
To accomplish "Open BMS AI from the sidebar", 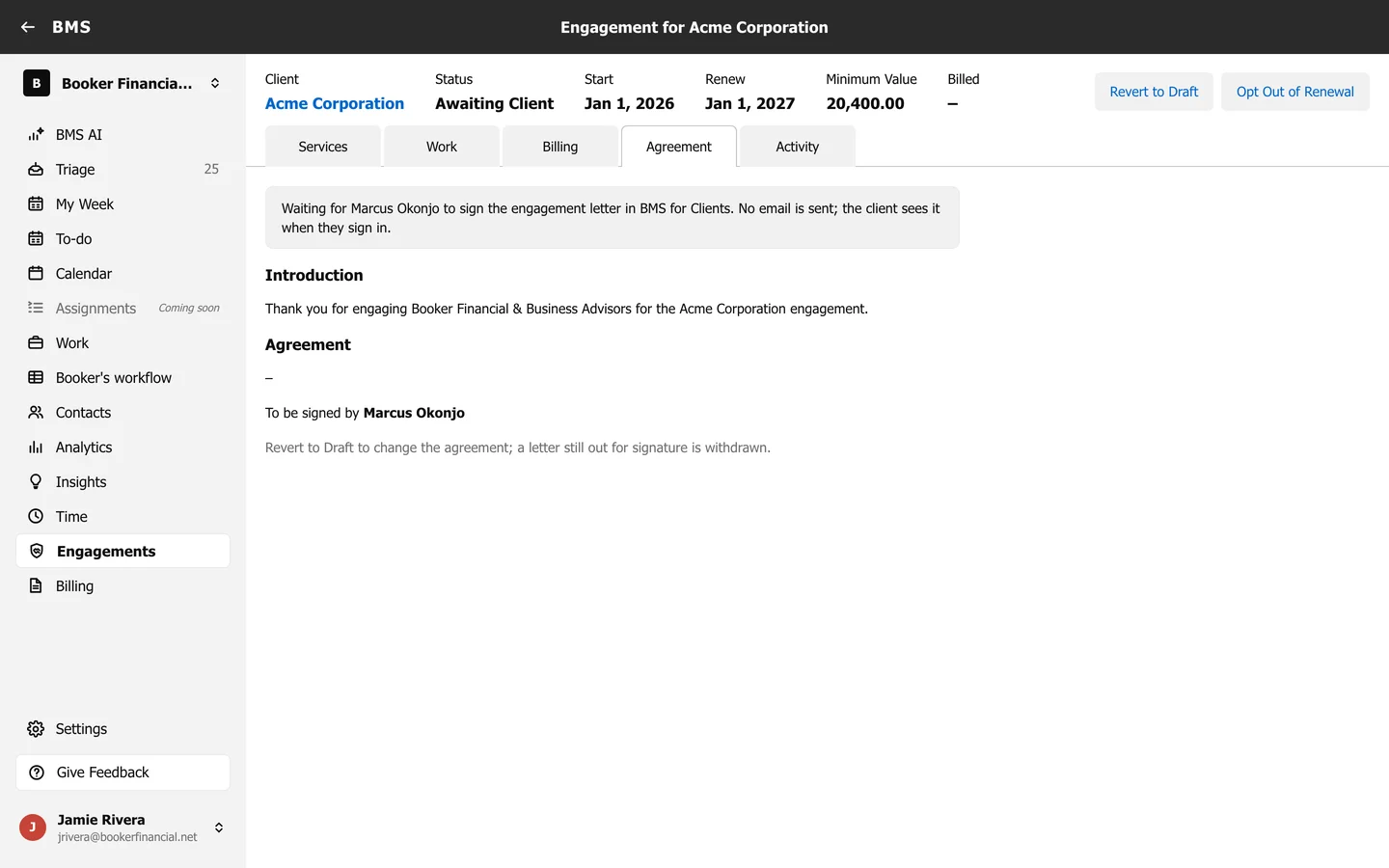I will (123, 134).
